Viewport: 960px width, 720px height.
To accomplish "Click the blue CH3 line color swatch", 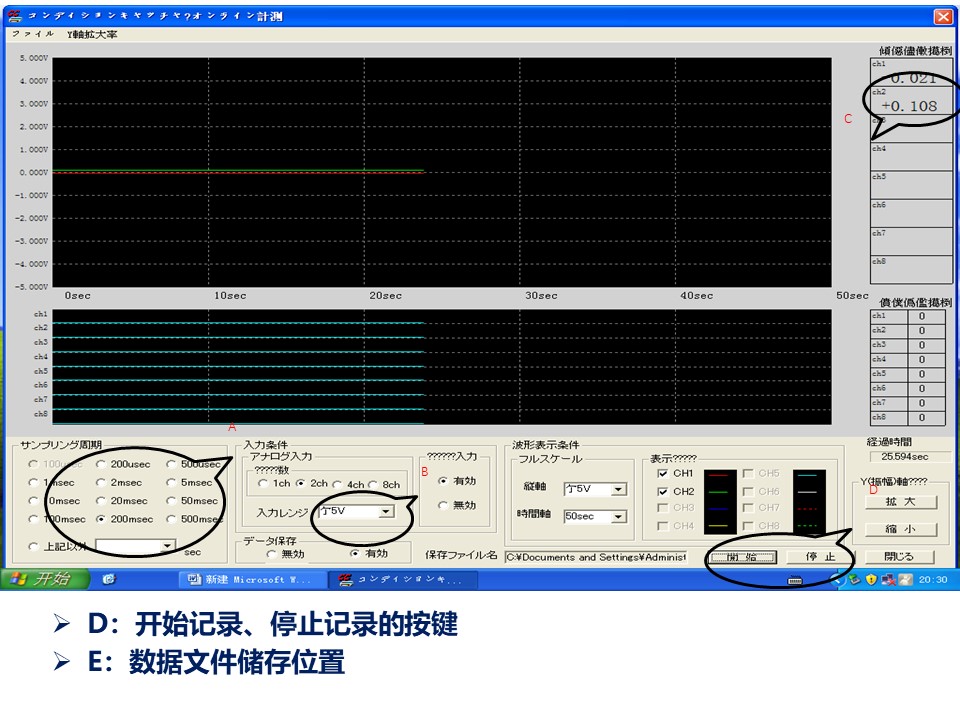I will (x=719, y=509).
